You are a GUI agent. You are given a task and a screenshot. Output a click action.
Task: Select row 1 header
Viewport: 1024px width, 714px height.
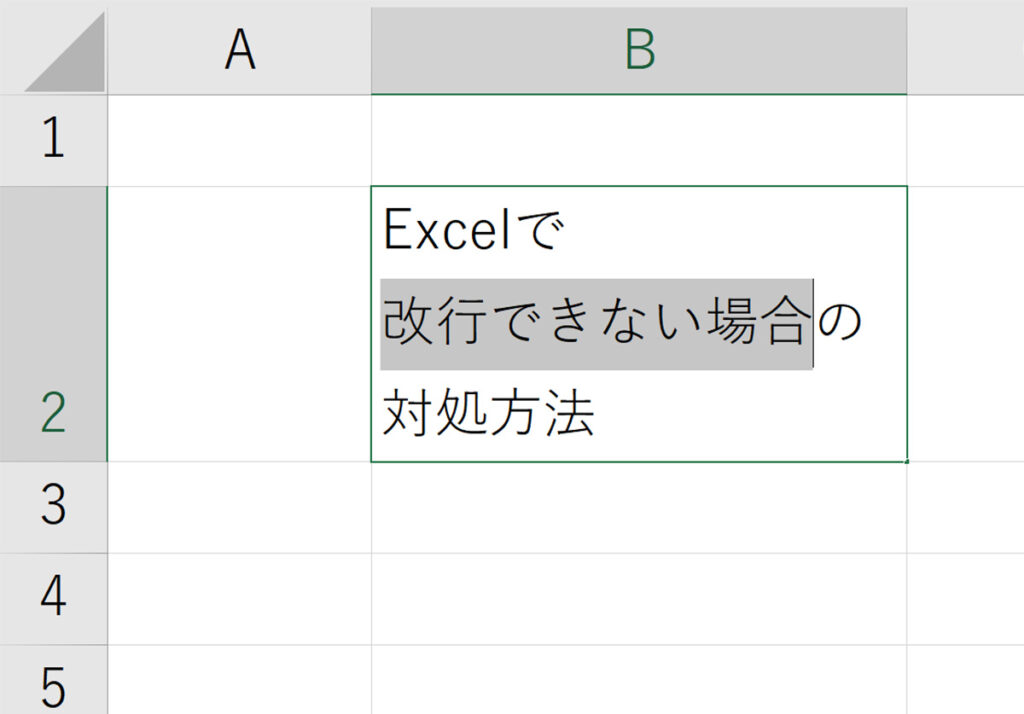[54, 140]
